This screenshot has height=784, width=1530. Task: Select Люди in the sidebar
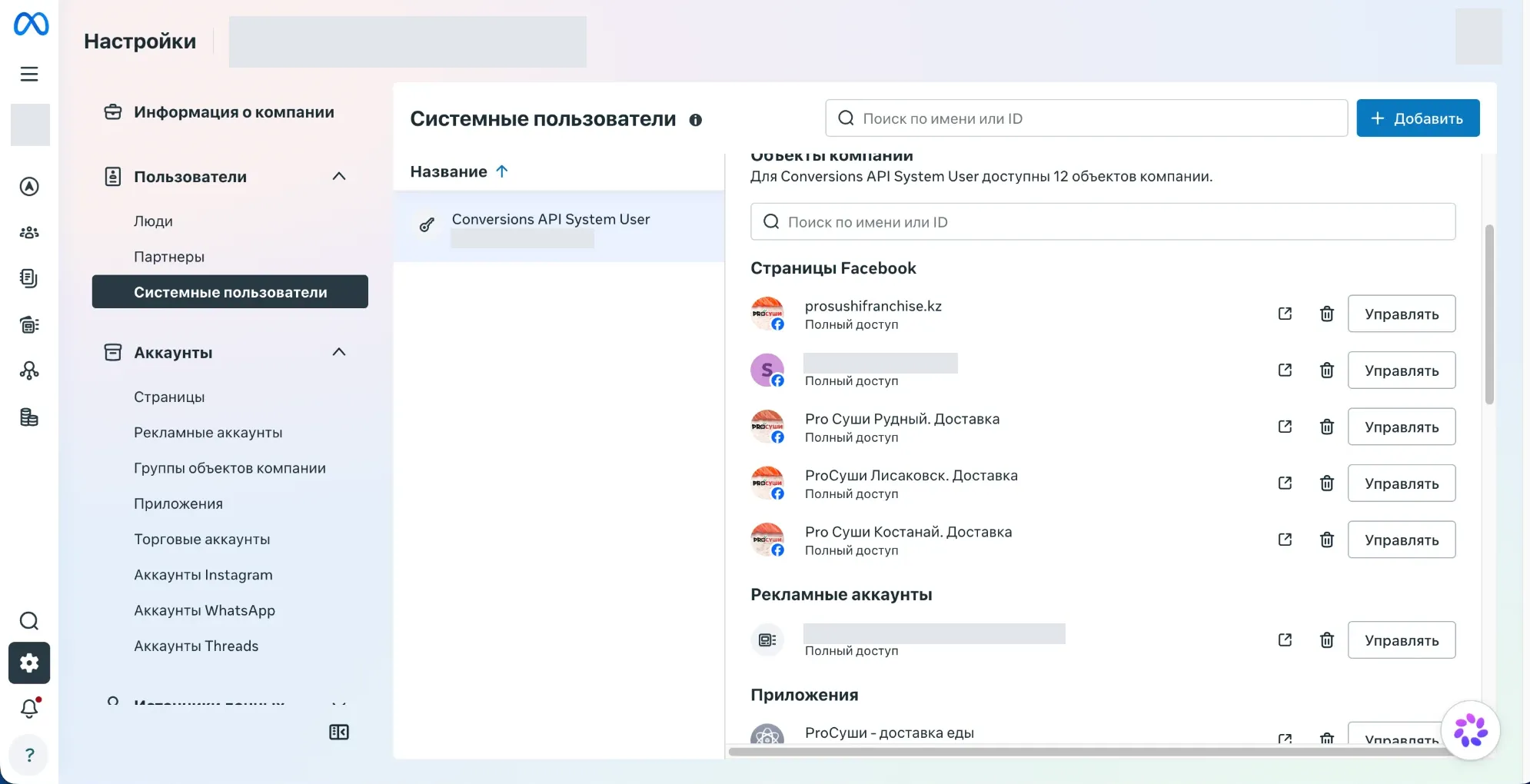pos(153,221)
